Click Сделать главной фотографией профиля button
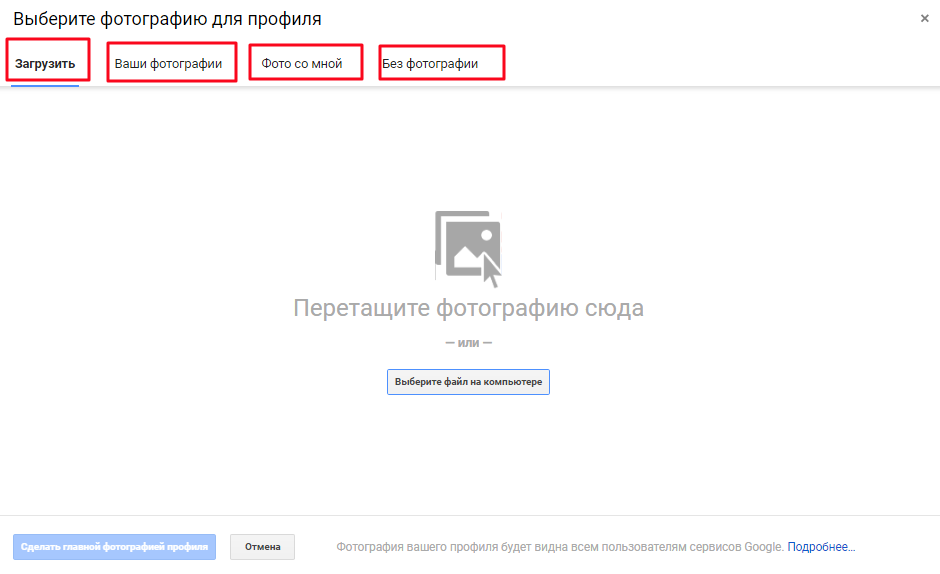Viewport: 940px width, 574px height. click(x=115, y=547)
